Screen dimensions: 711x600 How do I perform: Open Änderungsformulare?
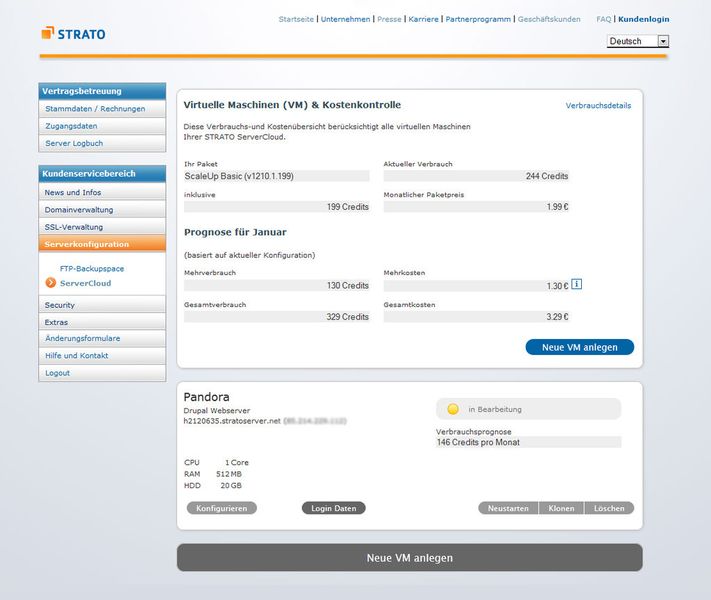[102, 338]
